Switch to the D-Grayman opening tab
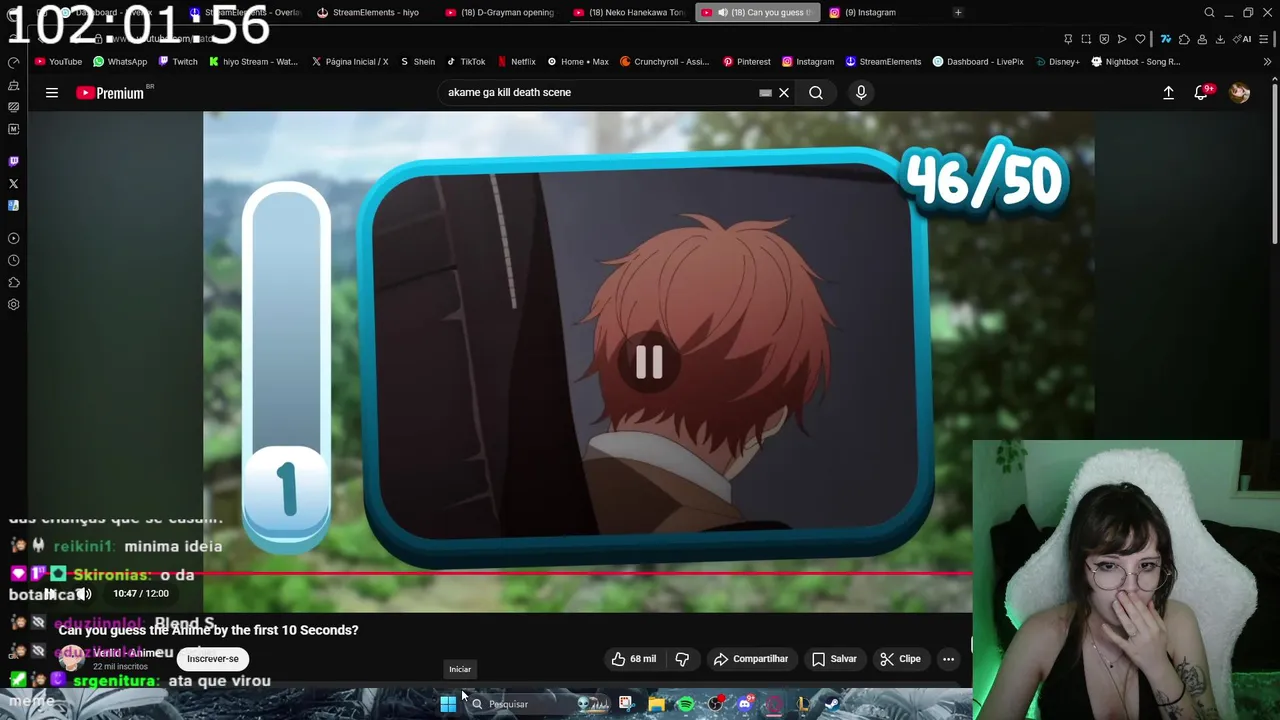Viewport: 1280px width, 720px height. pos(499,12)
